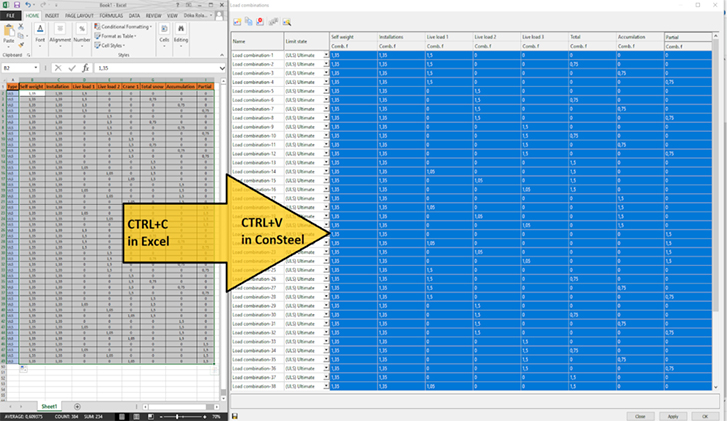Expand the Conditional Formatting dropdown
This screenshot has width=727, height=421.
[124, 27]
